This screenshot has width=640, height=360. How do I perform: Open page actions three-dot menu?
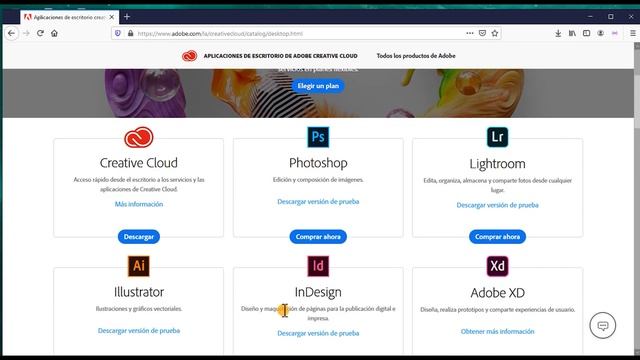[470, 33]
